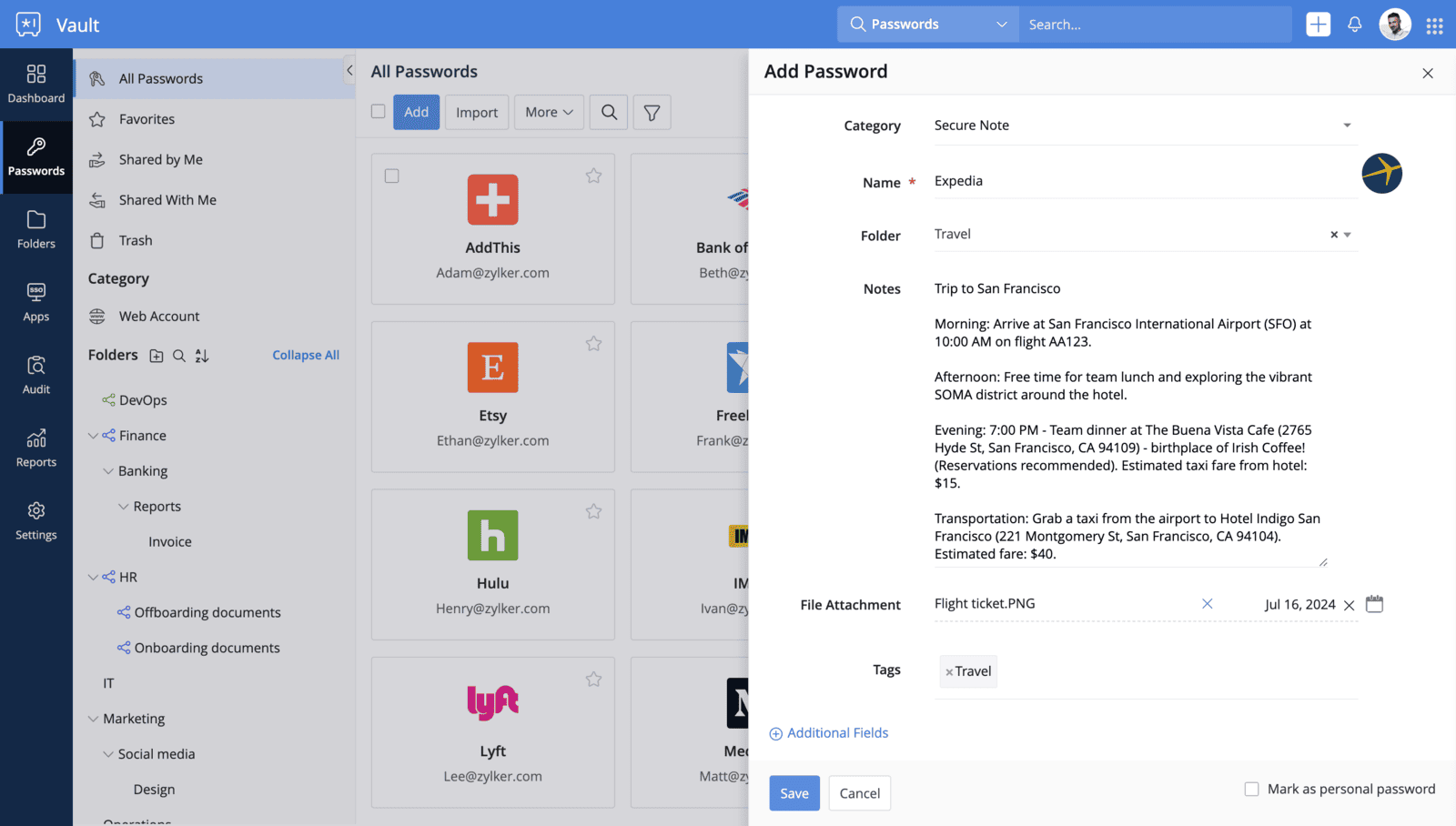Open the More dropdown menu

(x=549, y=112)
